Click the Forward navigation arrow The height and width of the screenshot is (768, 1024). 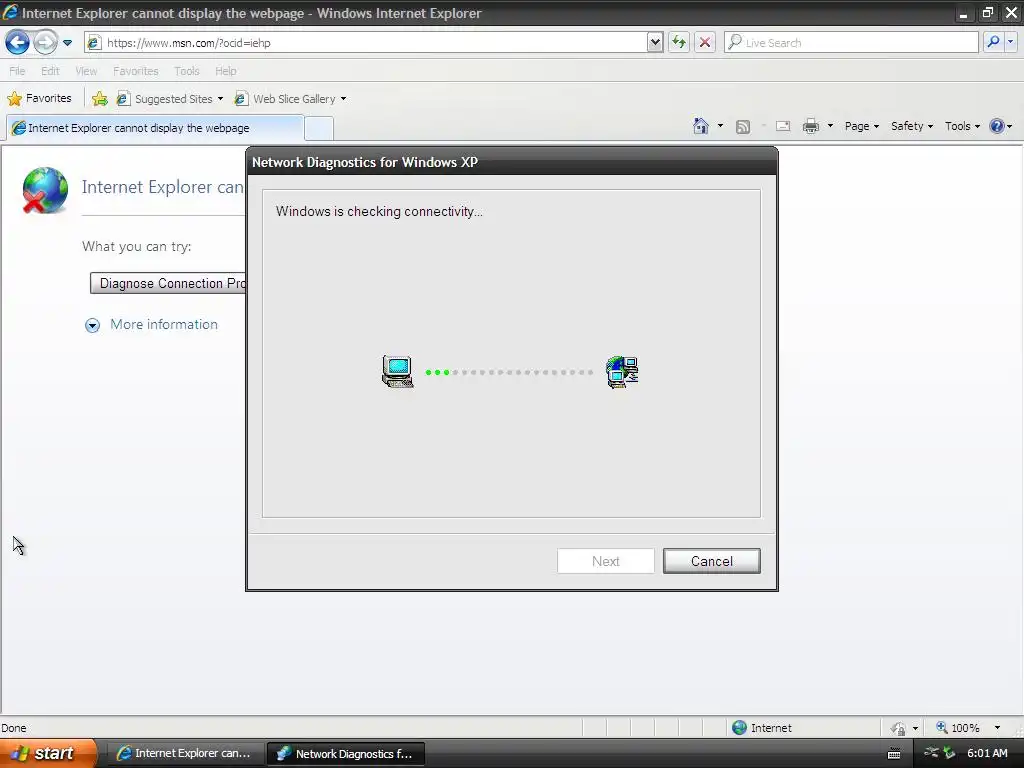tap(45, 43)
